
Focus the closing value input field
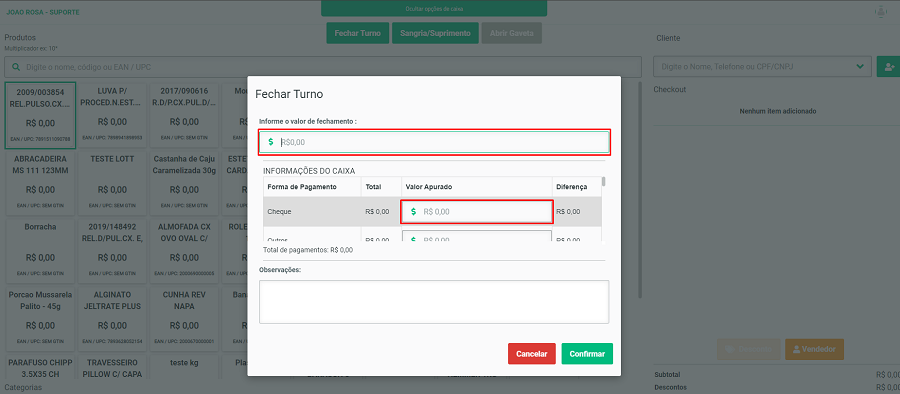pyautogui.click(x=434, y=142)
